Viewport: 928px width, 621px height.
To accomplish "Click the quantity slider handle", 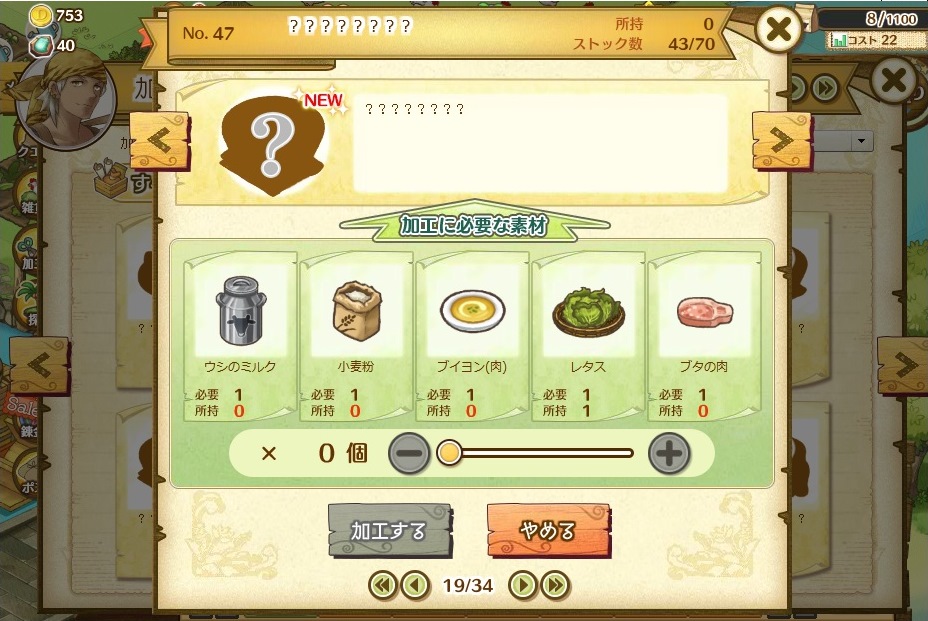I will point(449,453).
